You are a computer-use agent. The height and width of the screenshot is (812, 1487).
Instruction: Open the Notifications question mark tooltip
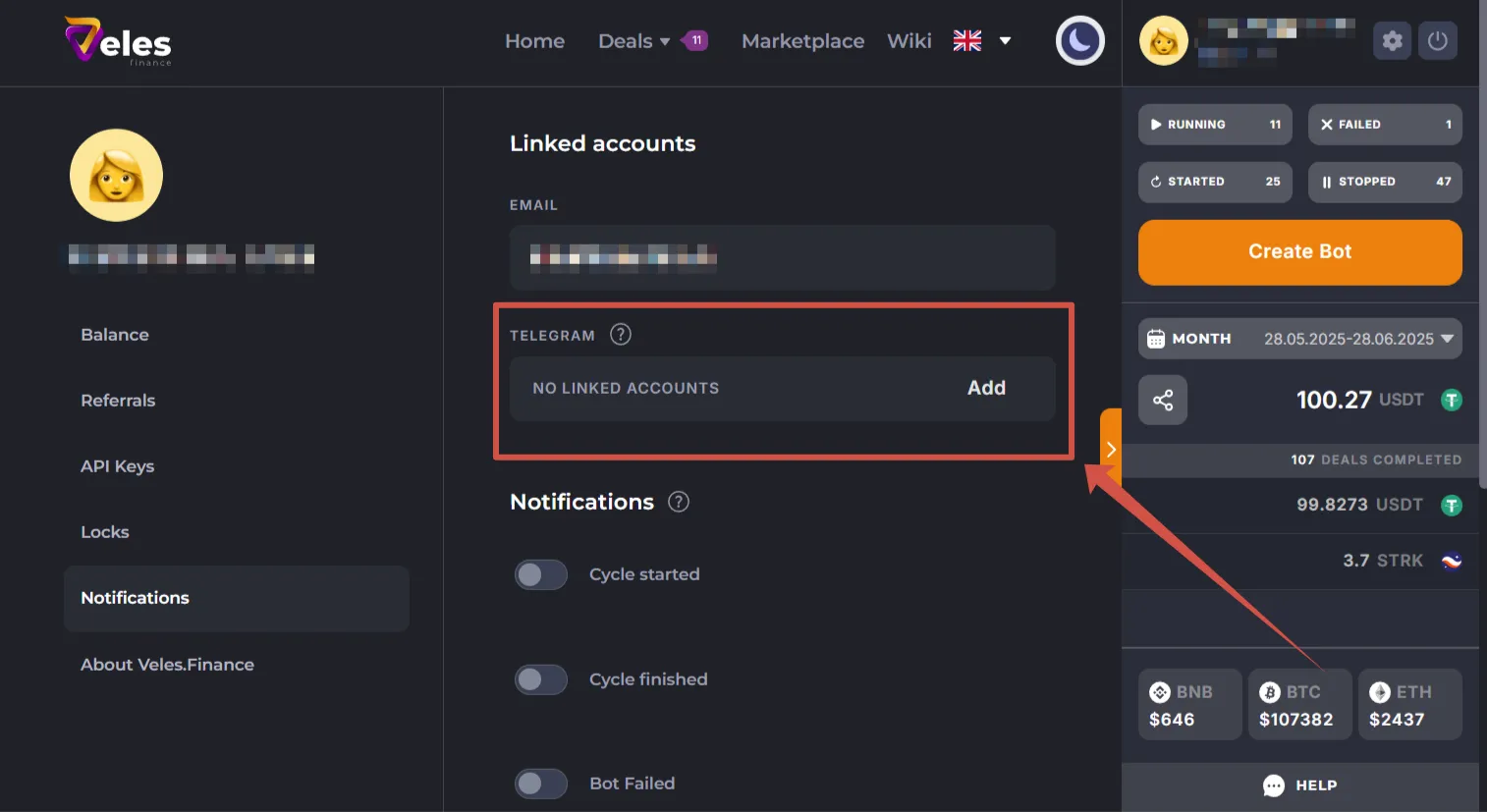click(678, 502)
